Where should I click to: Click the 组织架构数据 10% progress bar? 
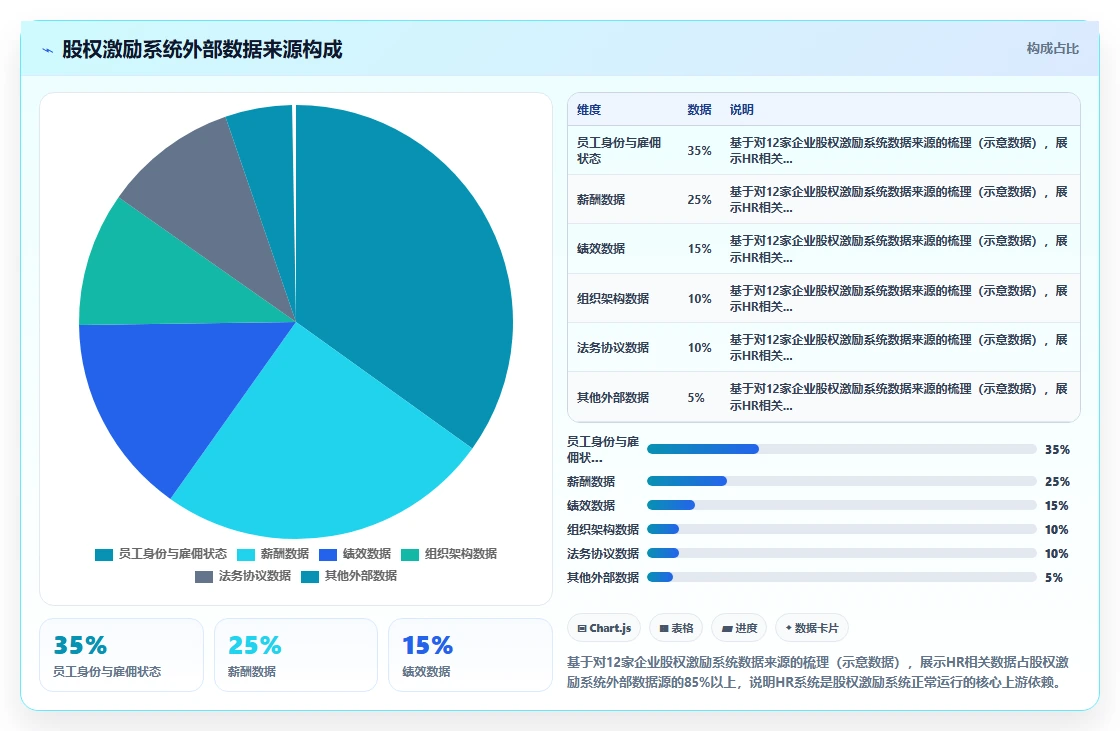[x=841, y=529]
